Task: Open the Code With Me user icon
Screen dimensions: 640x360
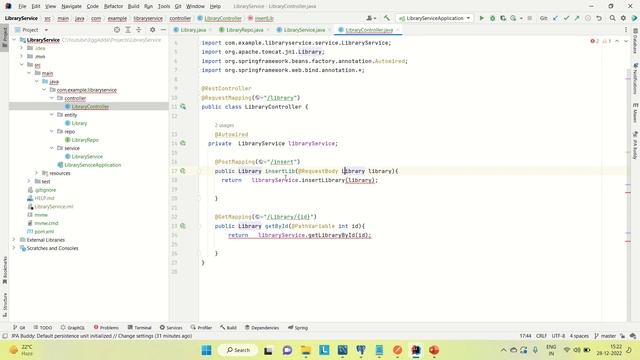Action: (x=371, y=18)
